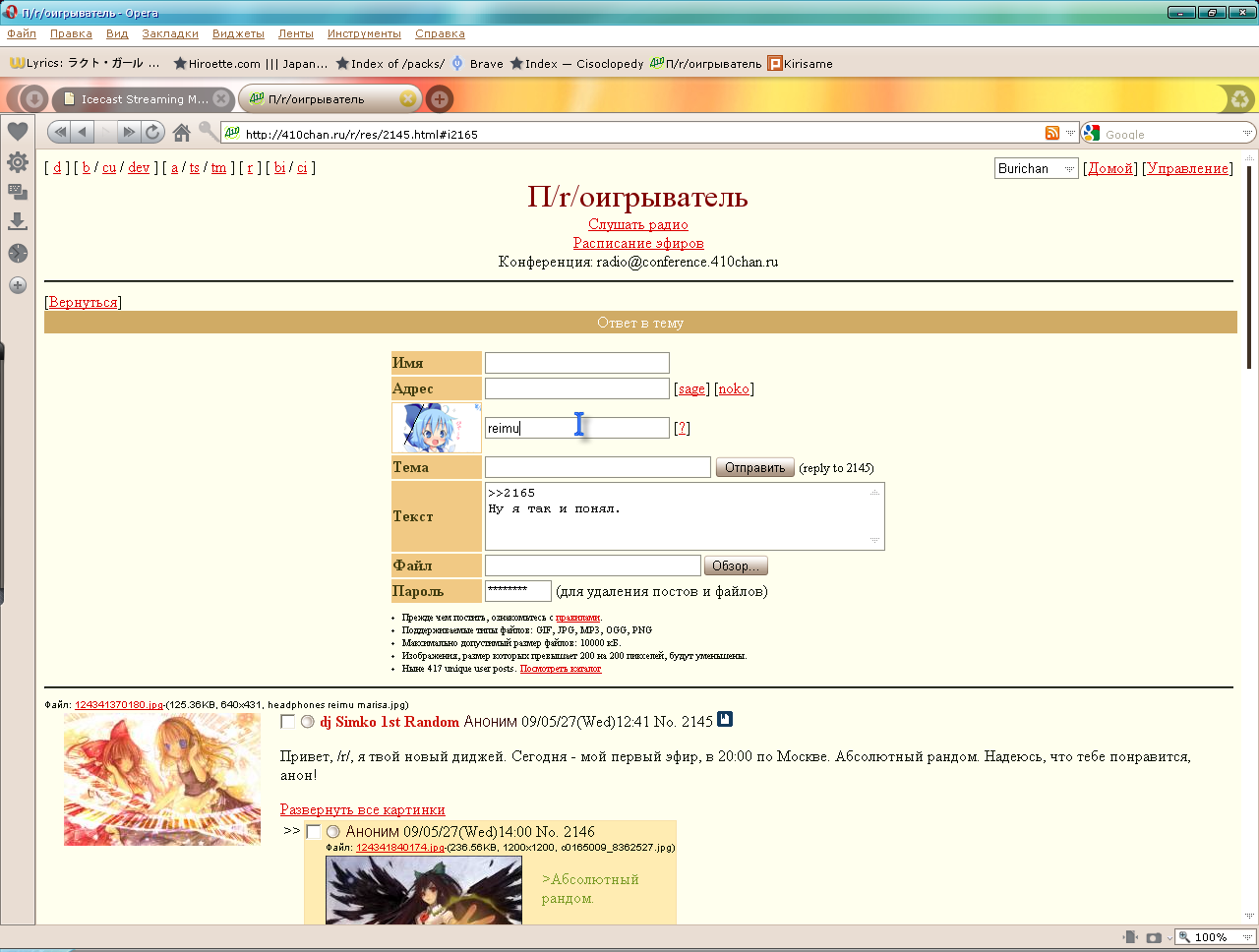Screen dimensions: 1259x952
Task: Open the Правка menu
Action: (71, 33)
